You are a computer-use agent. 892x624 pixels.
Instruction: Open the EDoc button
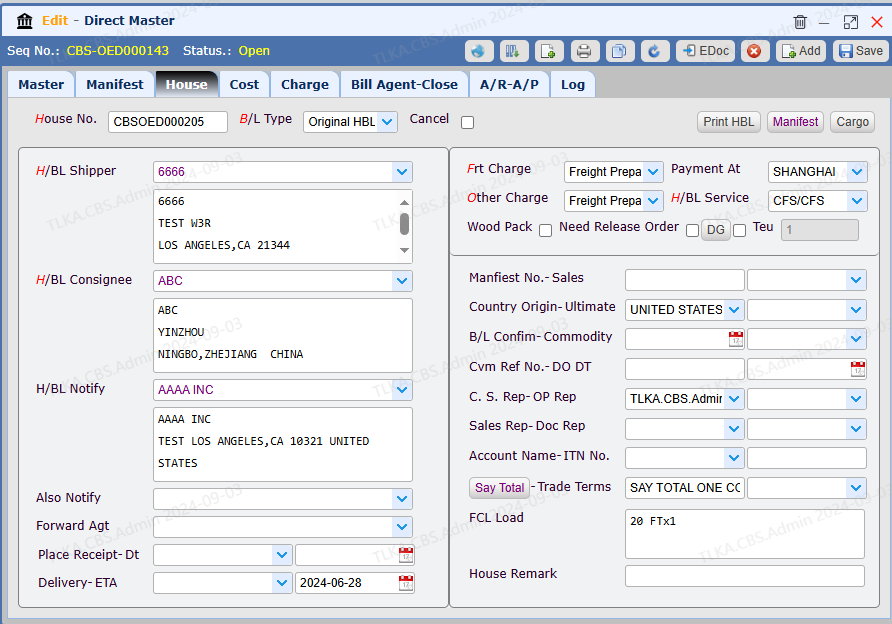[705, 51]
